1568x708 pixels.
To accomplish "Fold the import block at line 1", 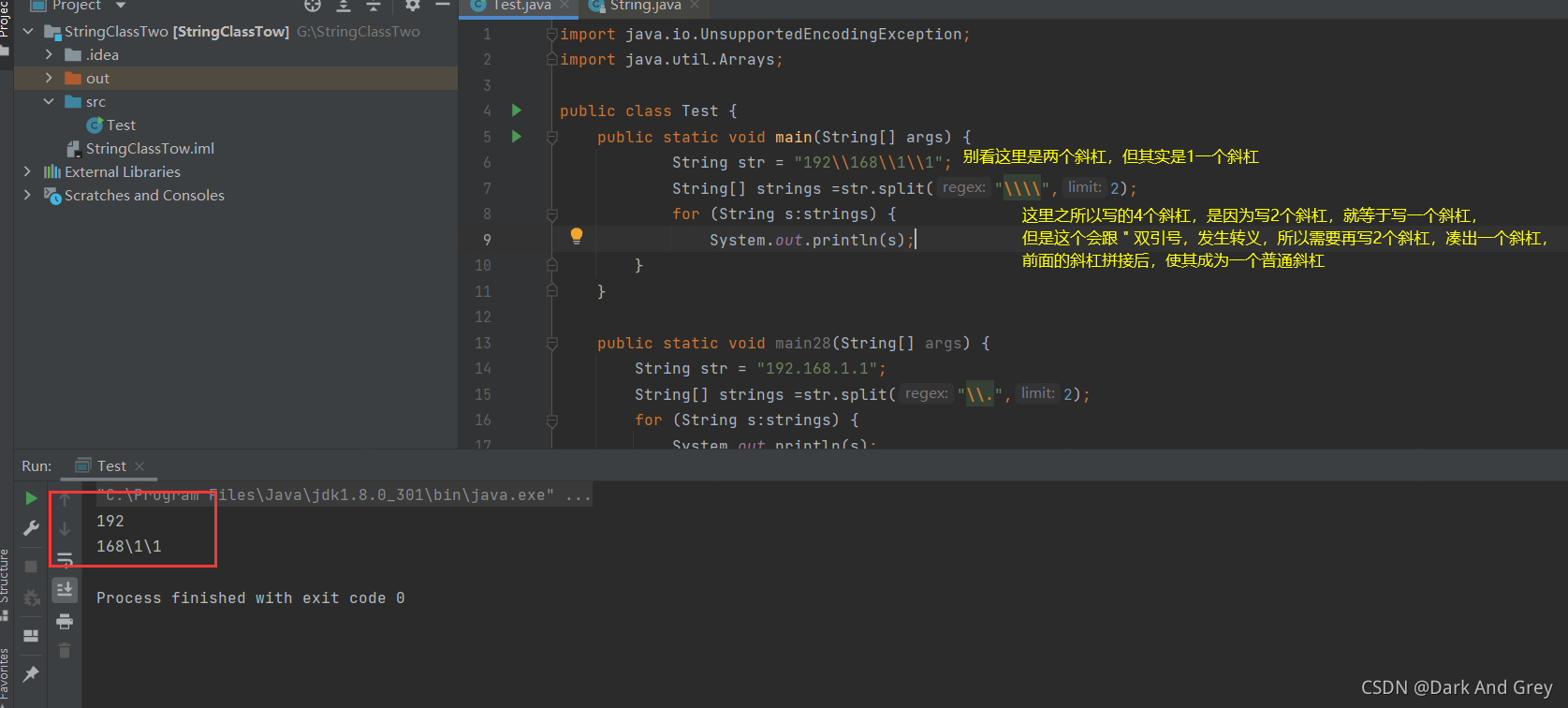I will click(551, 35).
